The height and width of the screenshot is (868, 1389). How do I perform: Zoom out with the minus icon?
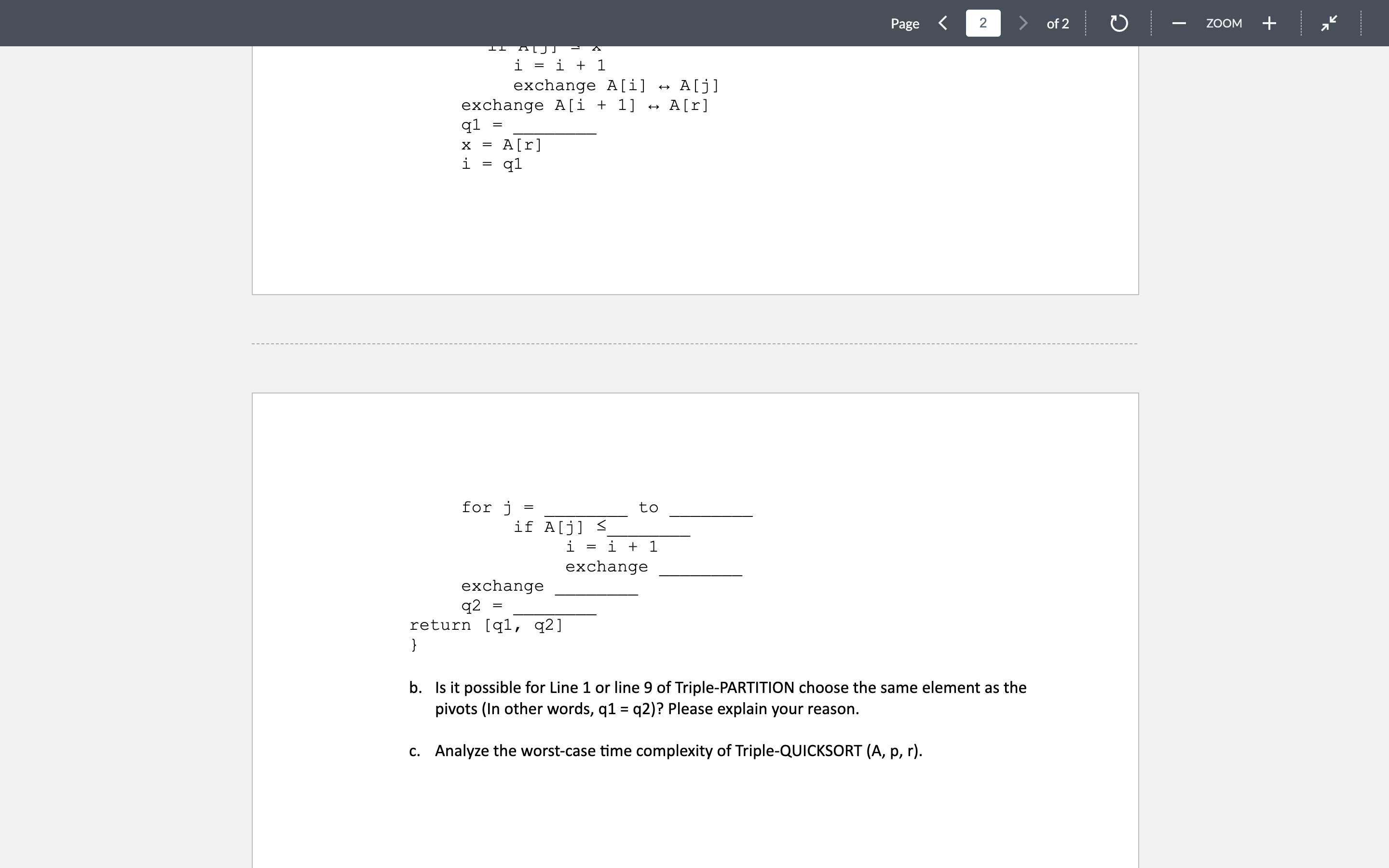coord(1179,23)
